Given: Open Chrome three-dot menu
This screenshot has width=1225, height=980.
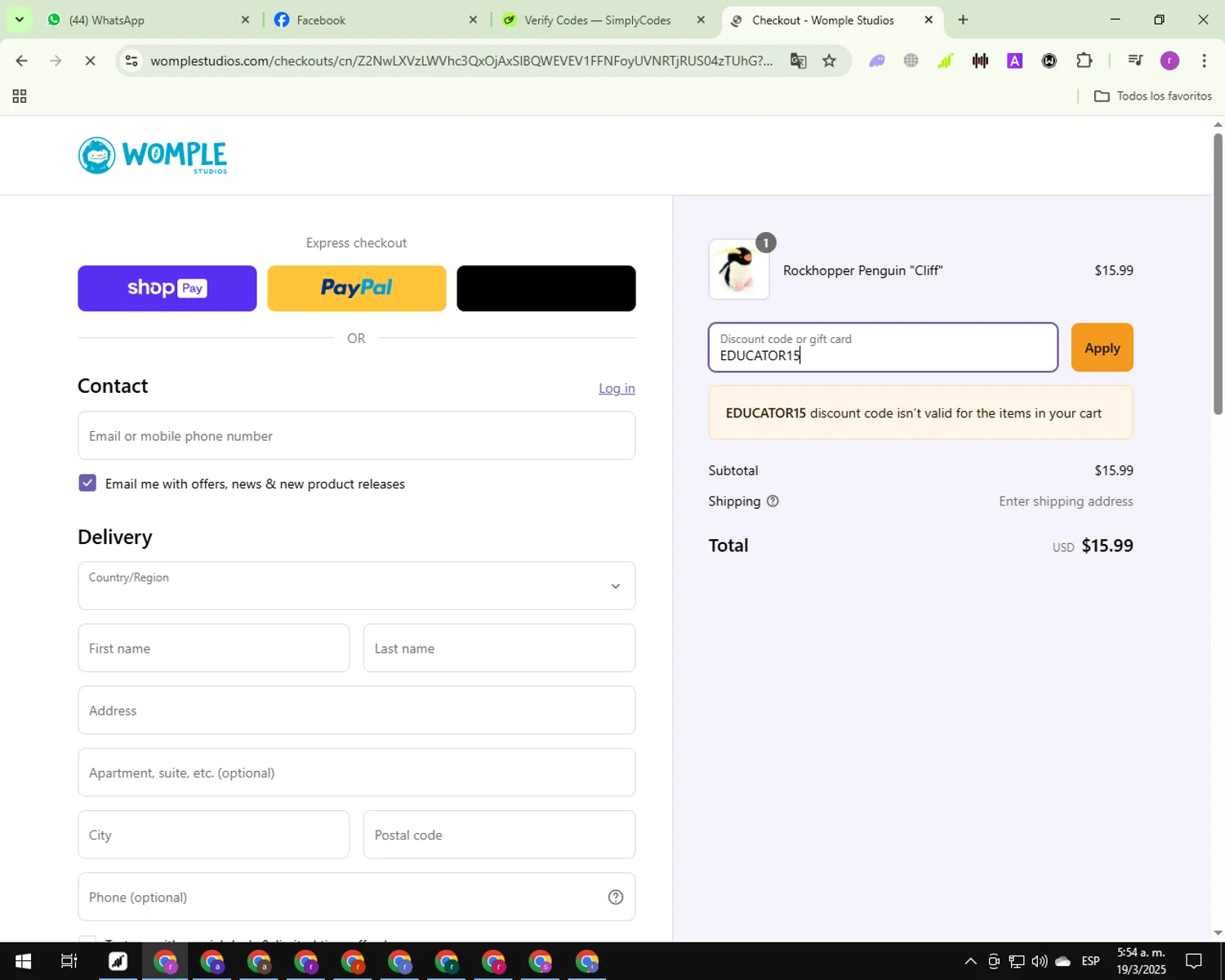Looking at the screenshot, I should [x=1204, y=60].
